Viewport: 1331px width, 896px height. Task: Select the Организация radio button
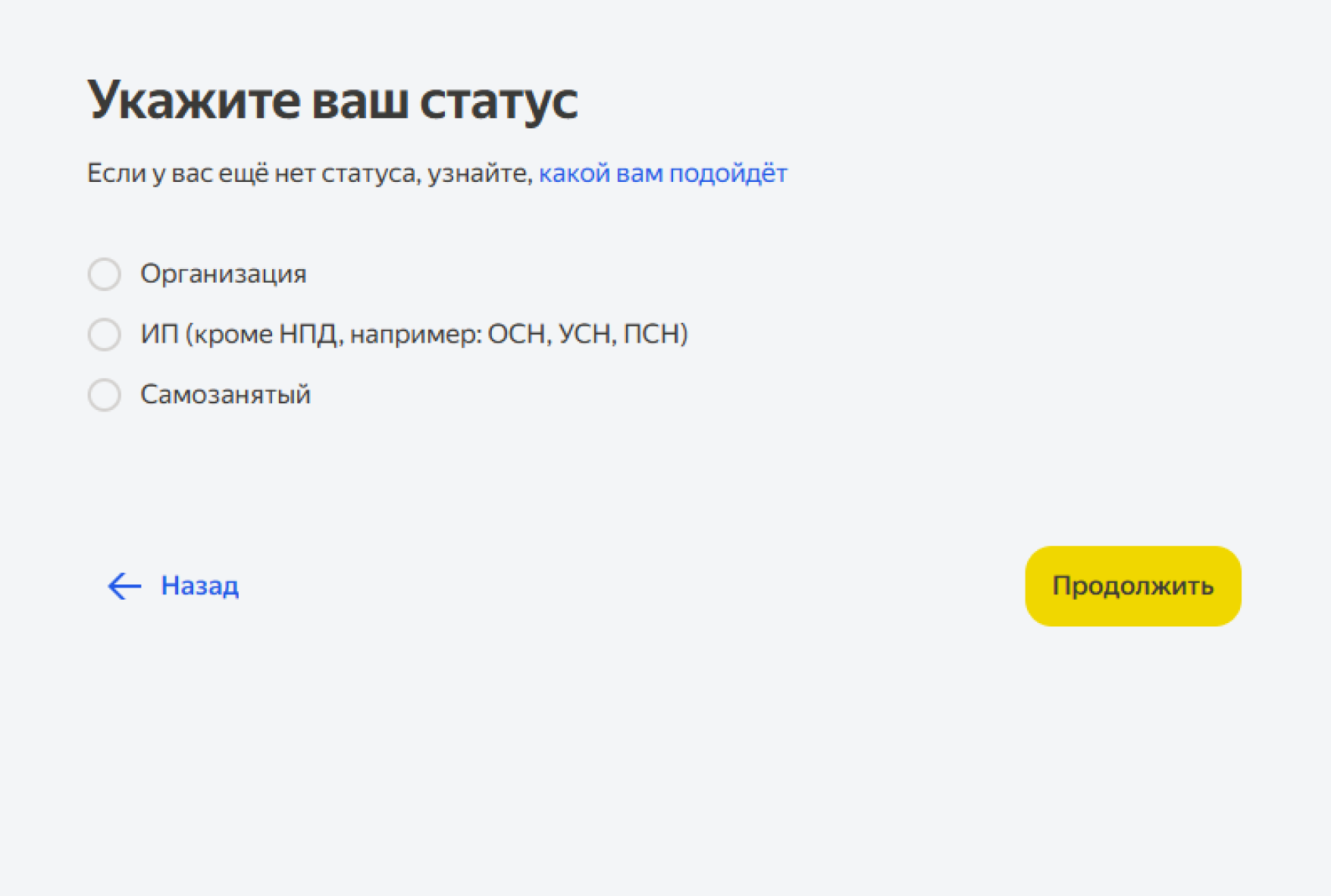pyautogui.click(x=105, y=274)
